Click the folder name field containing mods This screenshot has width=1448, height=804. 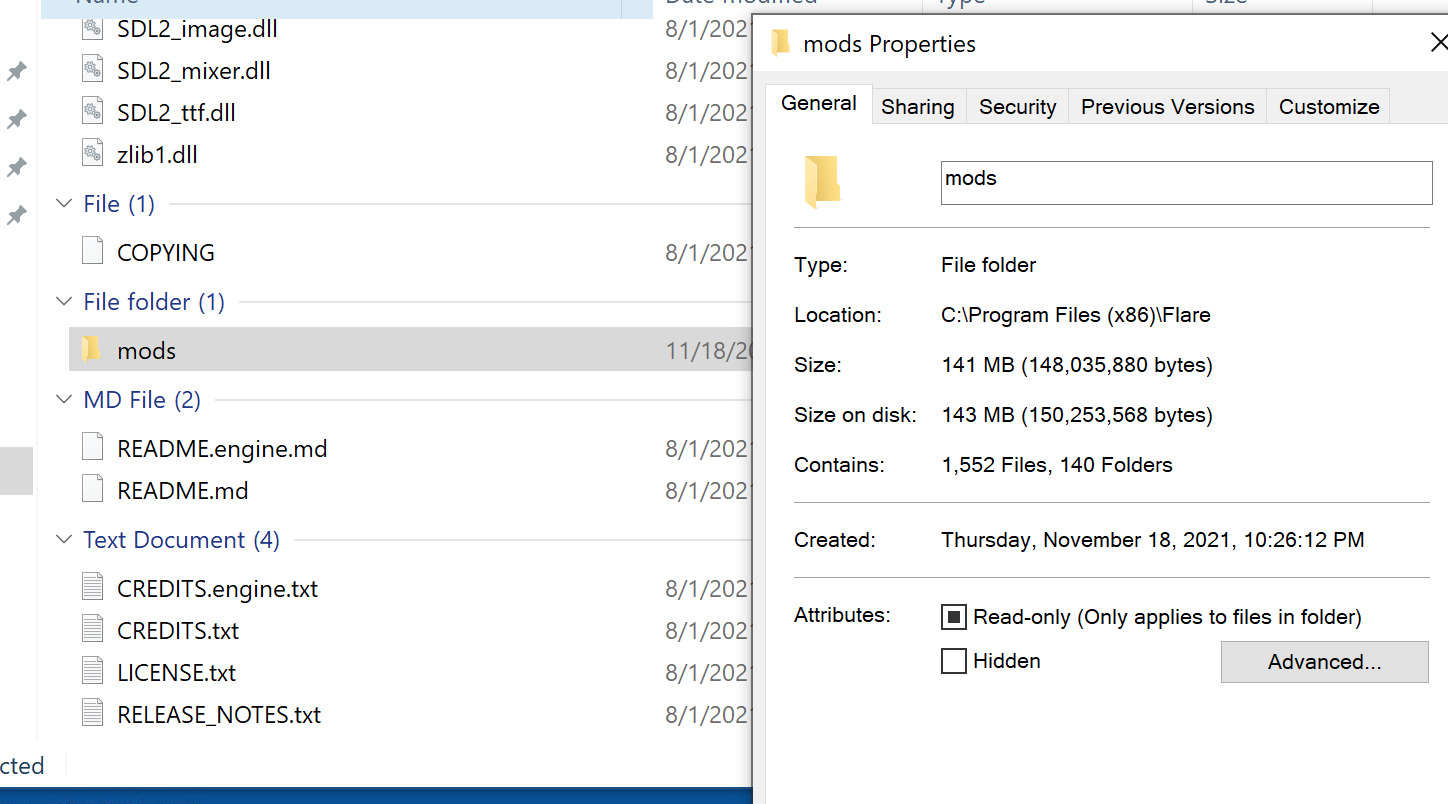pos(1186,183)
